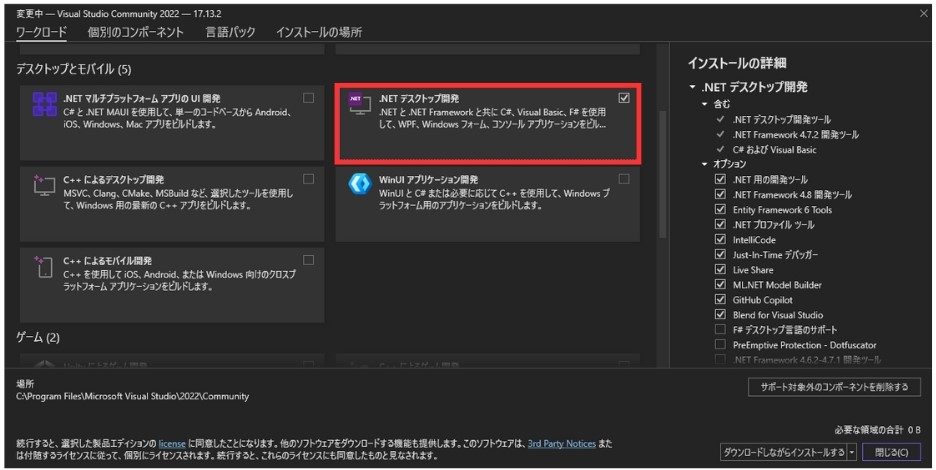This screenshot has height=470, width=936.
Task: Check the C++ によるデスクトップ開発 workload checkbox
Action: (x=309, y=179)
